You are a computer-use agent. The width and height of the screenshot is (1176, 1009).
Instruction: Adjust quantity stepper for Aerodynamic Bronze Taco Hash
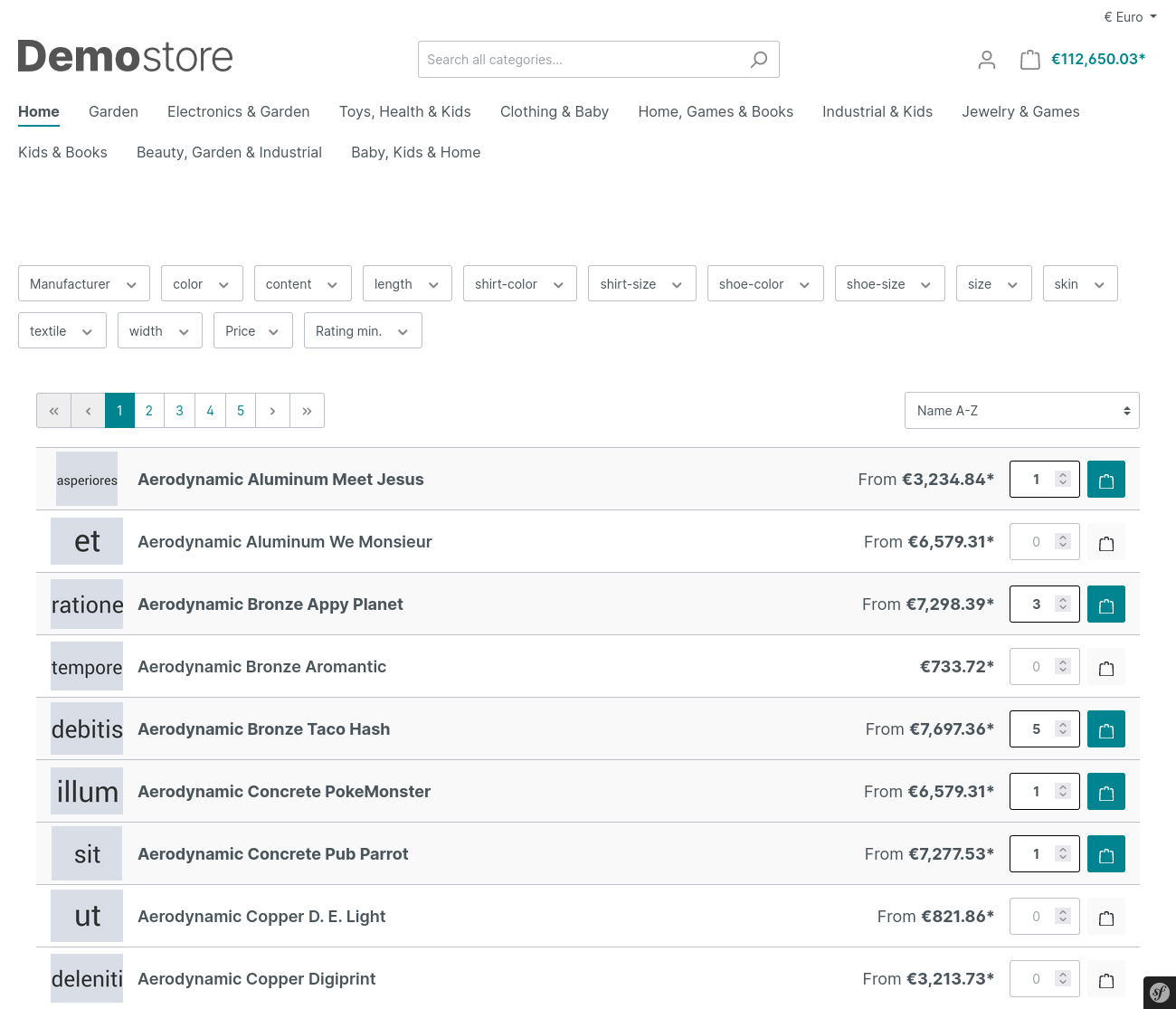[1063, 729]
